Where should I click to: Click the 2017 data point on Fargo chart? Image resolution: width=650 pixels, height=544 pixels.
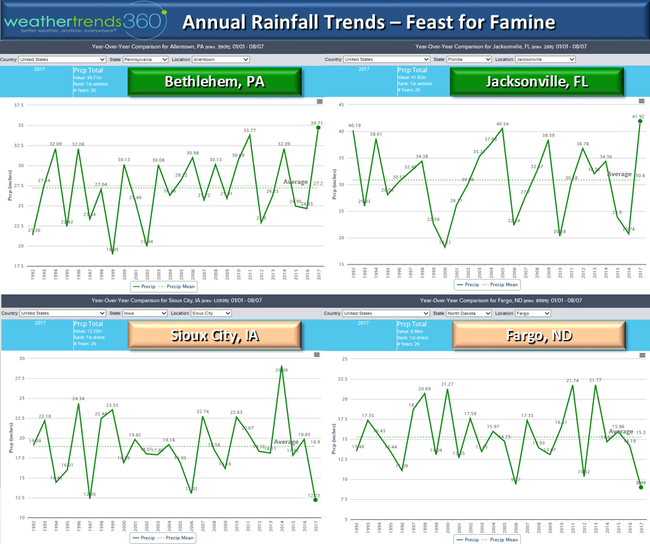(x=637, y=484)
